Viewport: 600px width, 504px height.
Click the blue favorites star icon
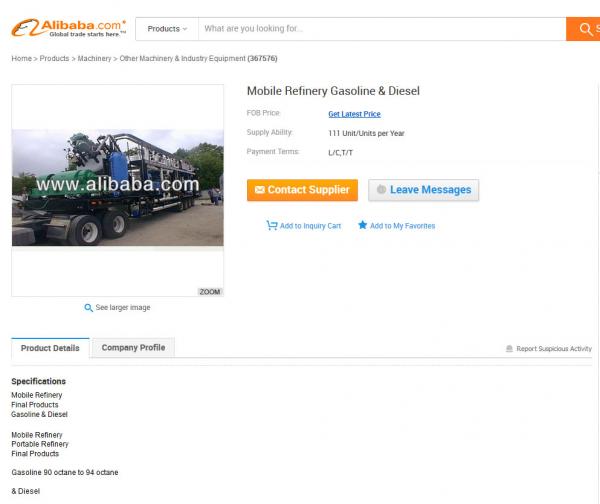click(362, 225)
